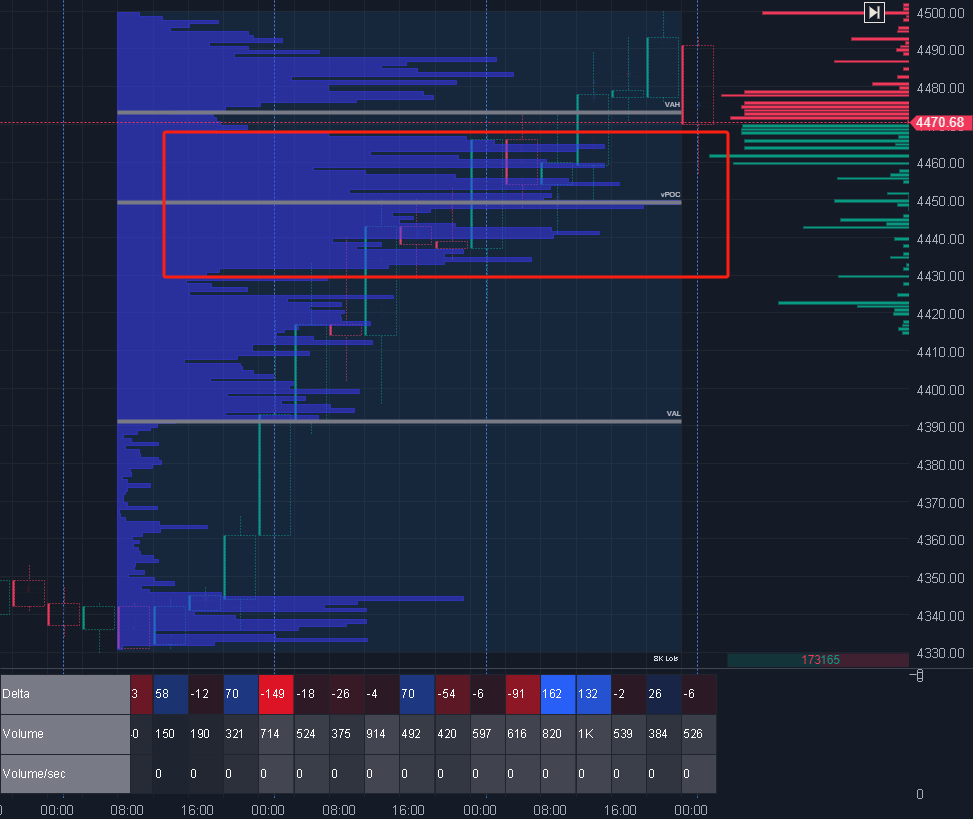Image resolution: width=973 pixels, height=819 pixels.
Task: Select the red rectangle drawing's top edge
Action: [x=445, y=132]
